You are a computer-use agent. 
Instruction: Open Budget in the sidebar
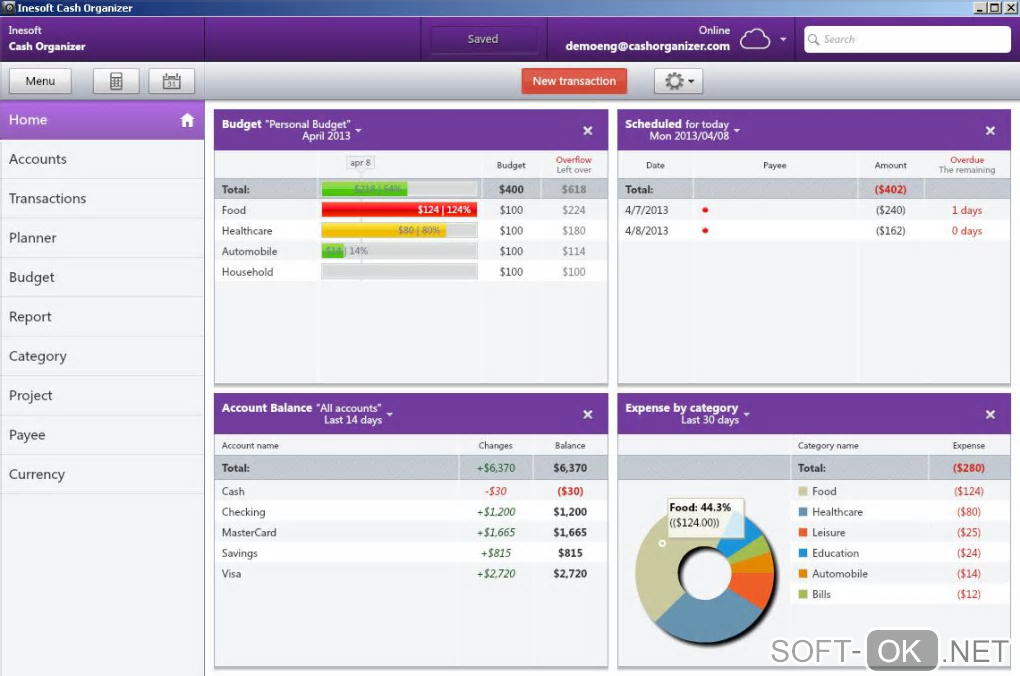coord(102,277)
